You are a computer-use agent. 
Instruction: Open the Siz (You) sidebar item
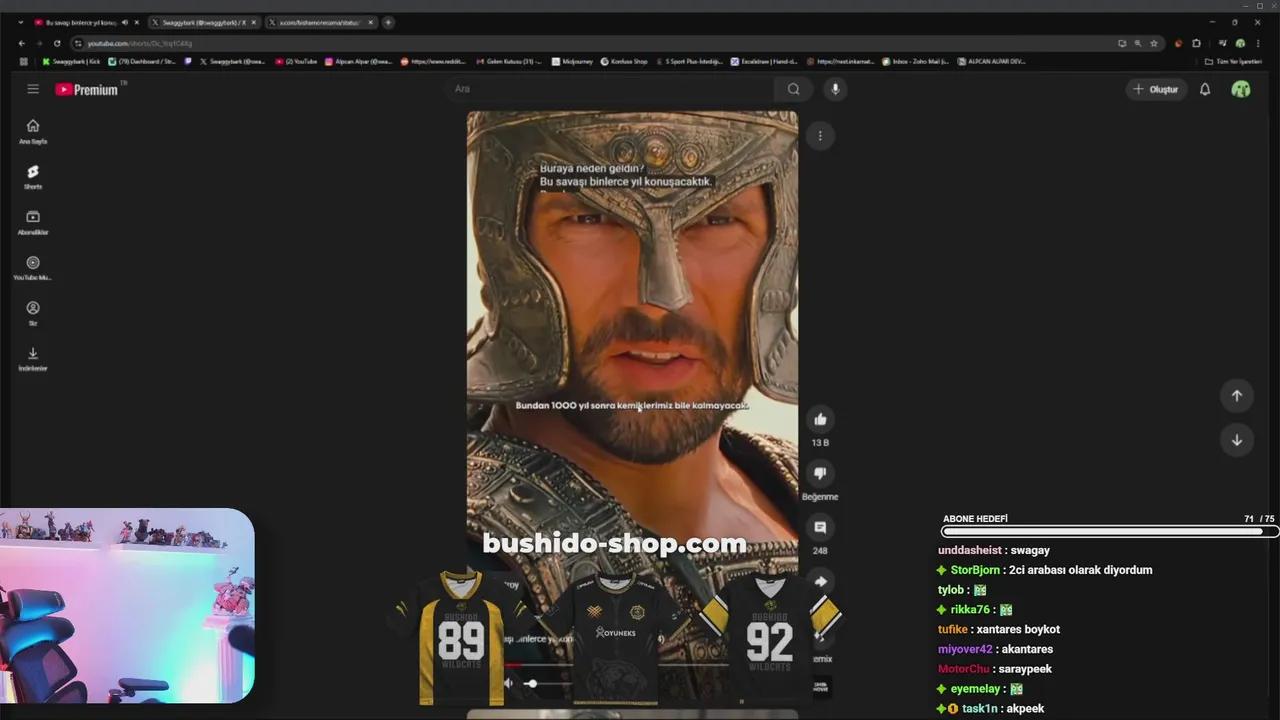click(33, 313)
